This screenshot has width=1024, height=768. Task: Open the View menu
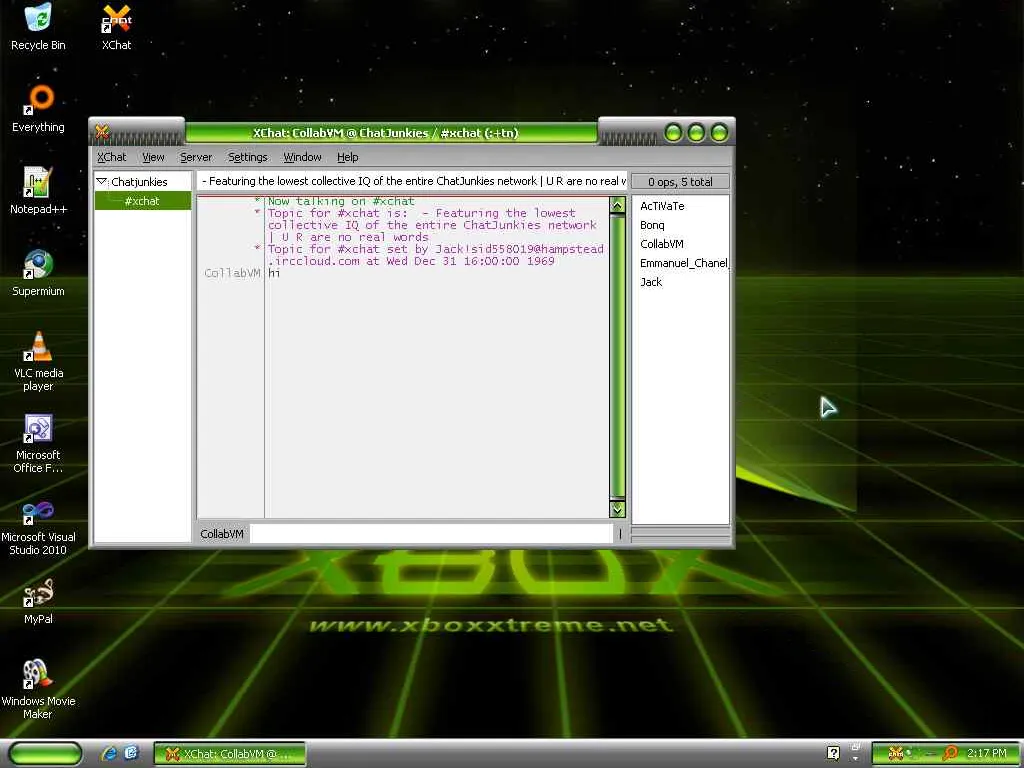click(x=153, y=157)
